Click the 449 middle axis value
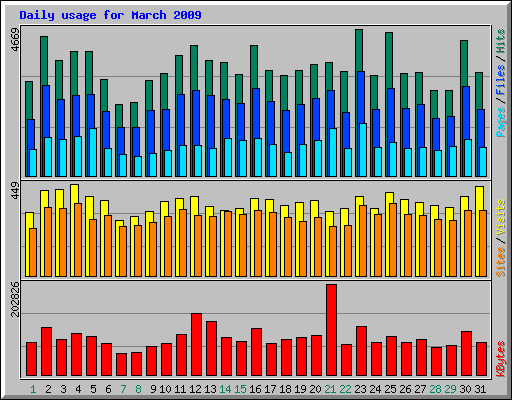Viewport: 512px width, 400px height. (x=15, y=191)
